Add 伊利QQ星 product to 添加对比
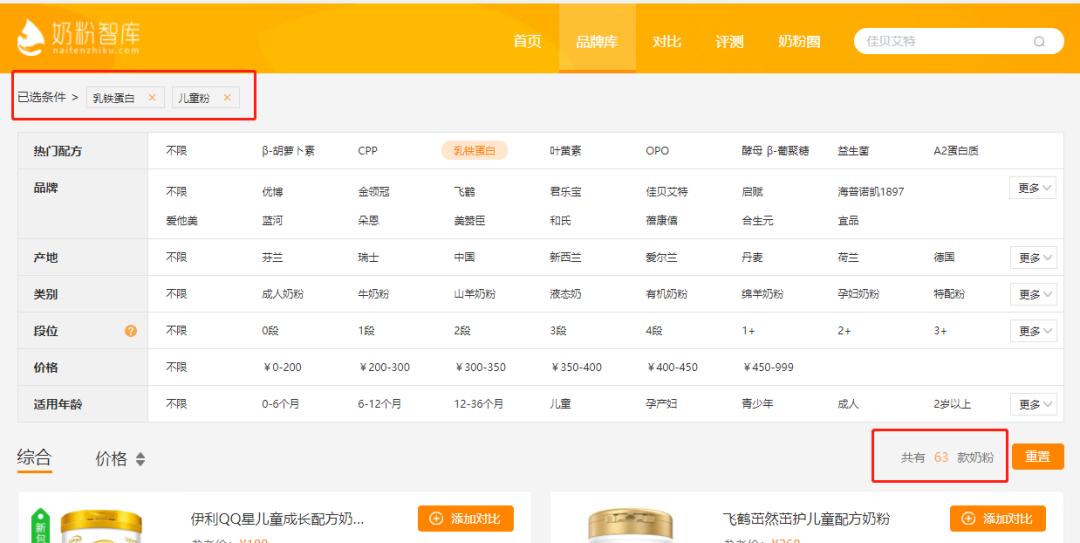Screen dimensions: 1080x543 tap(466, 519)
